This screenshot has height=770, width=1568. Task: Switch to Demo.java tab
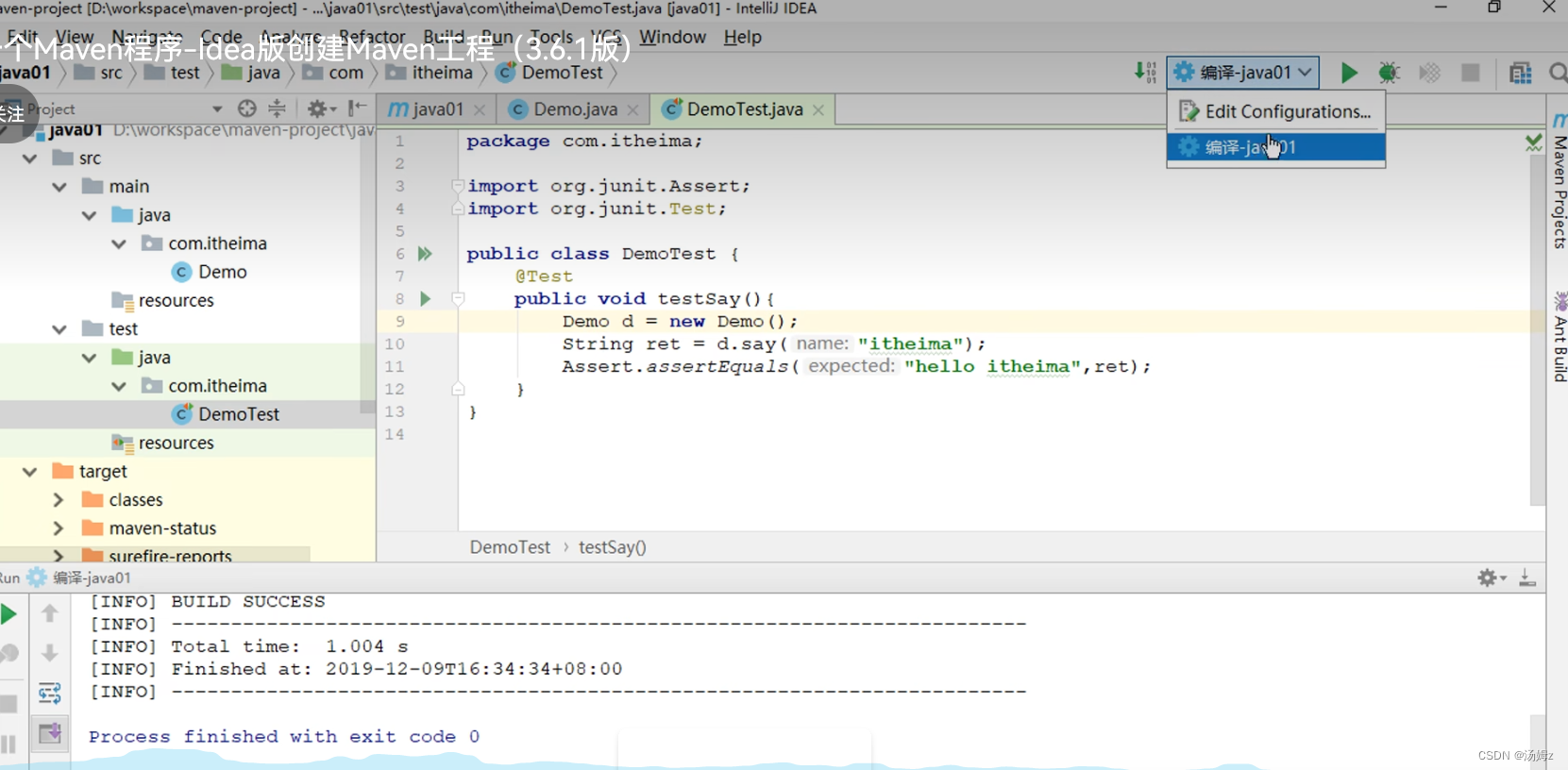(x=575, y=109)
